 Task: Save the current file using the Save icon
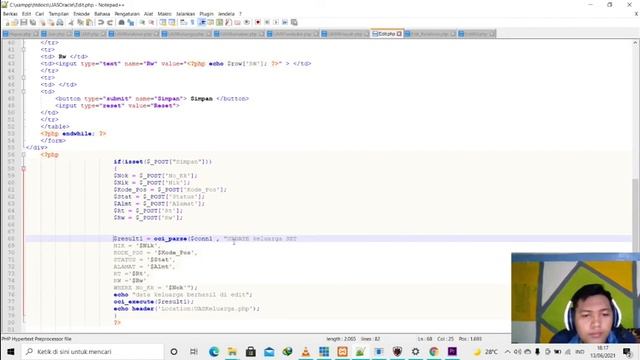[x=24, y=22]
